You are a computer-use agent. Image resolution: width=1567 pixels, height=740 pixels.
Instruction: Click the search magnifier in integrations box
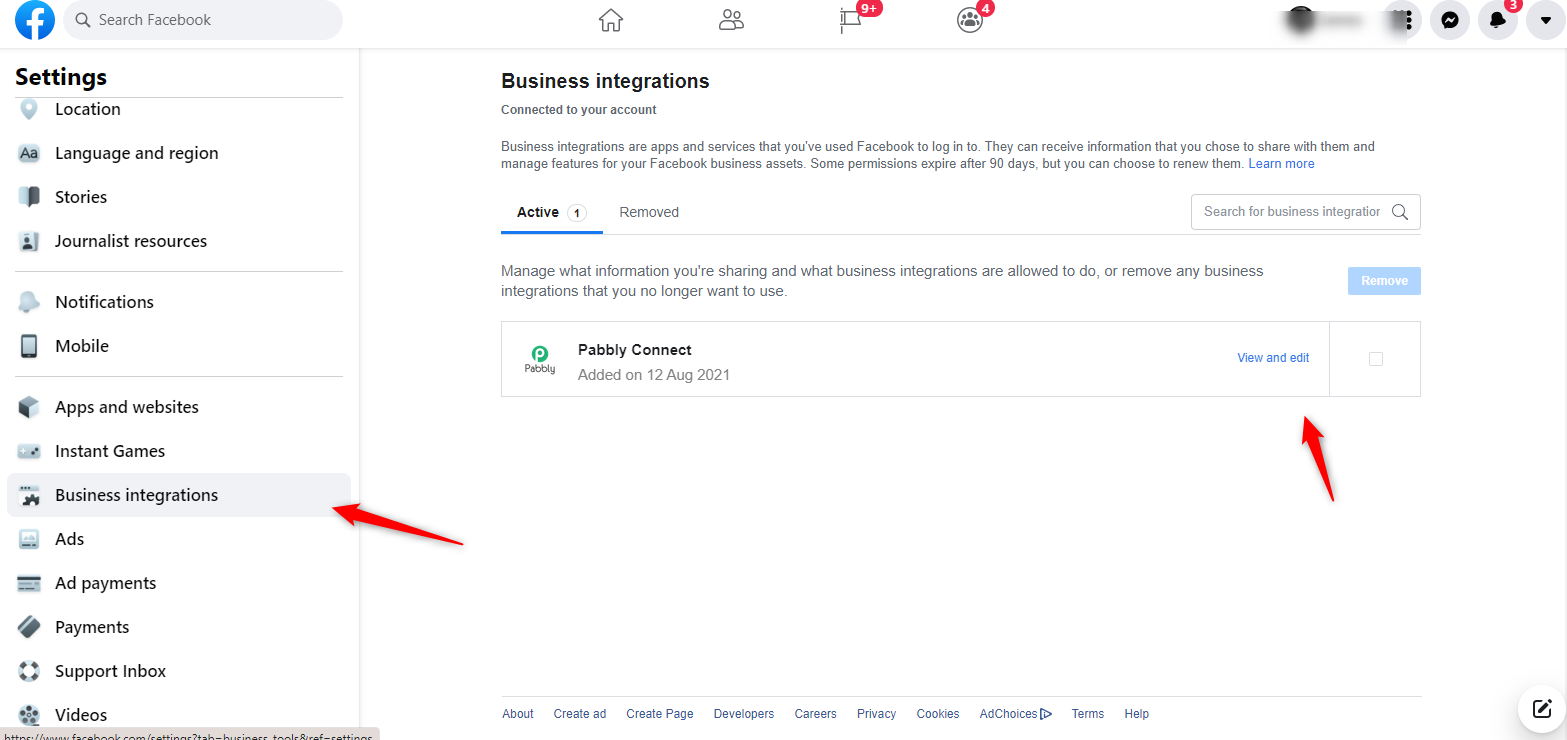[1400, 212]
